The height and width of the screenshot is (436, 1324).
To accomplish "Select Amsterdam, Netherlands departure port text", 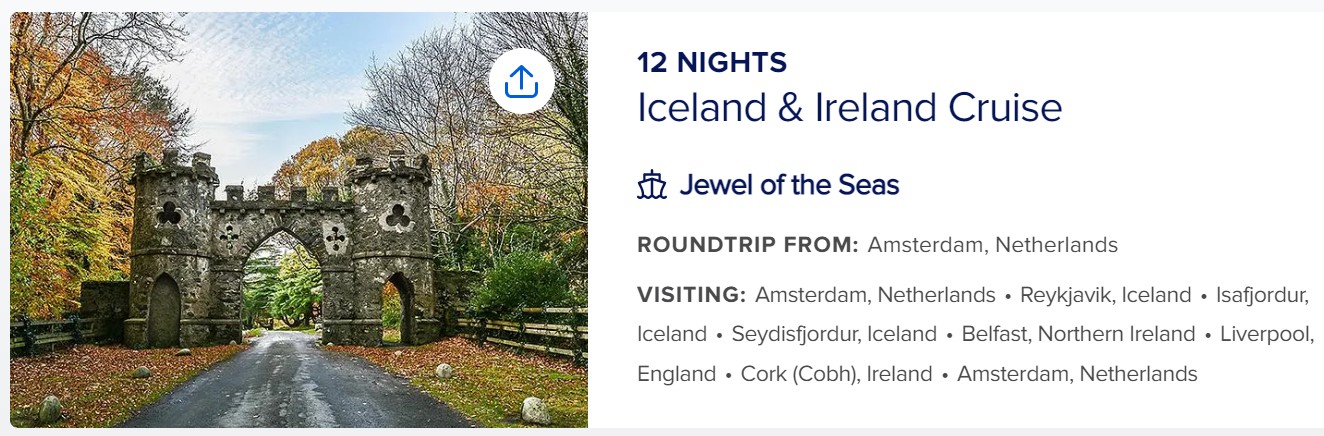I will click(x=993, y=245).
